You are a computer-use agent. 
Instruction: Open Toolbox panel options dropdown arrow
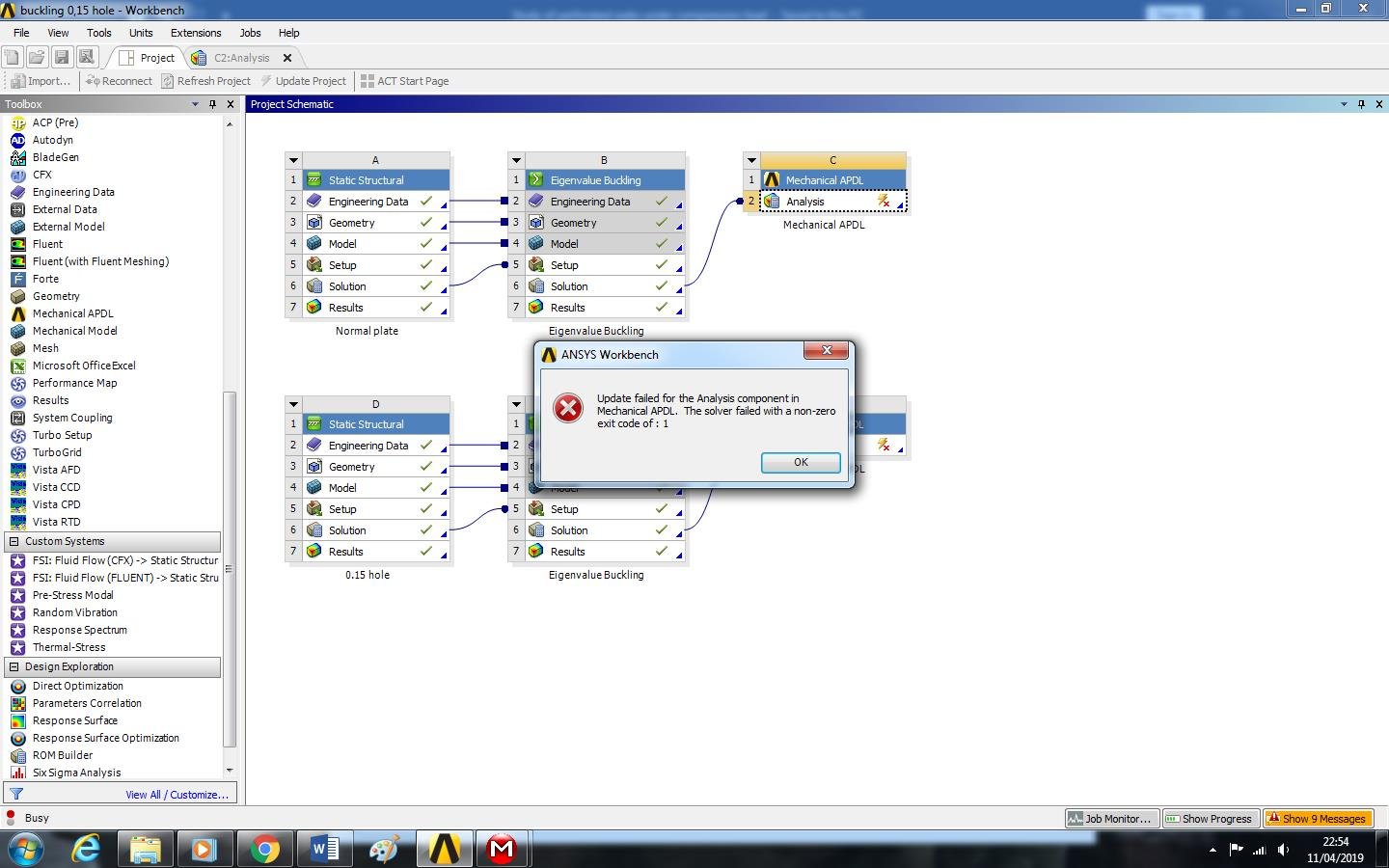pos(195,104)
